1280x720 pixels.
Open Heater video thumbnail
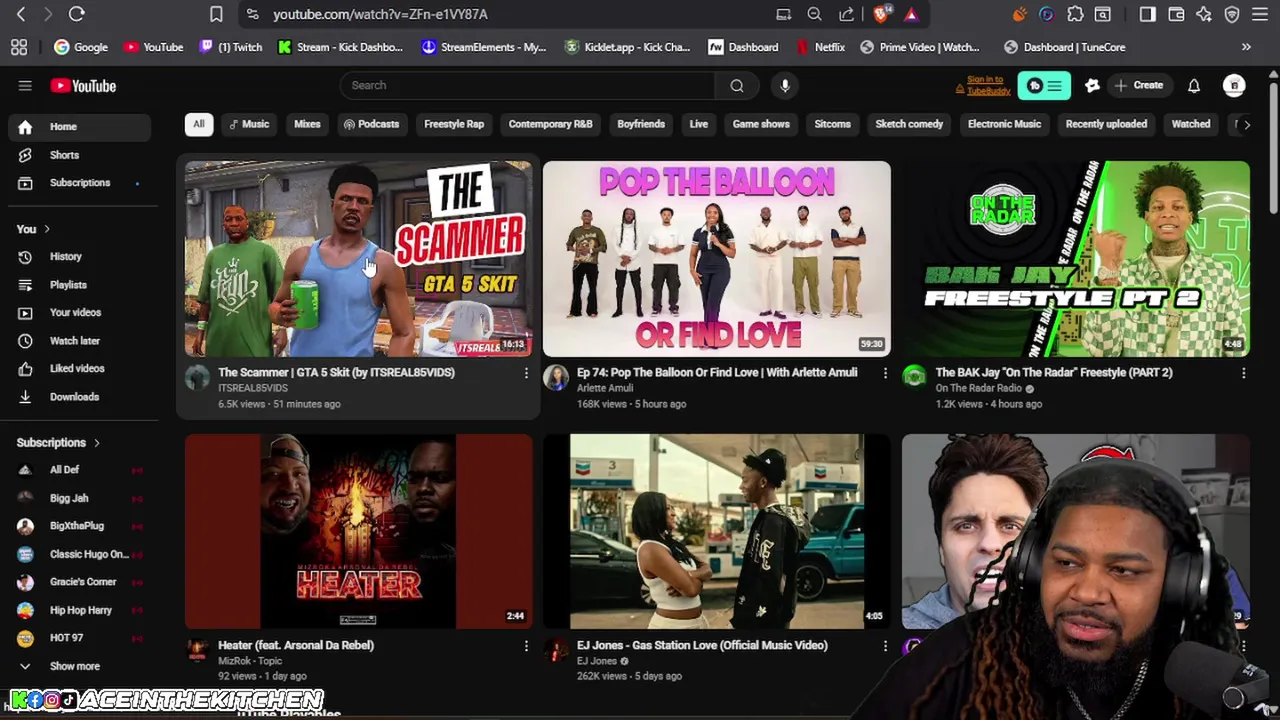[358, 531]
